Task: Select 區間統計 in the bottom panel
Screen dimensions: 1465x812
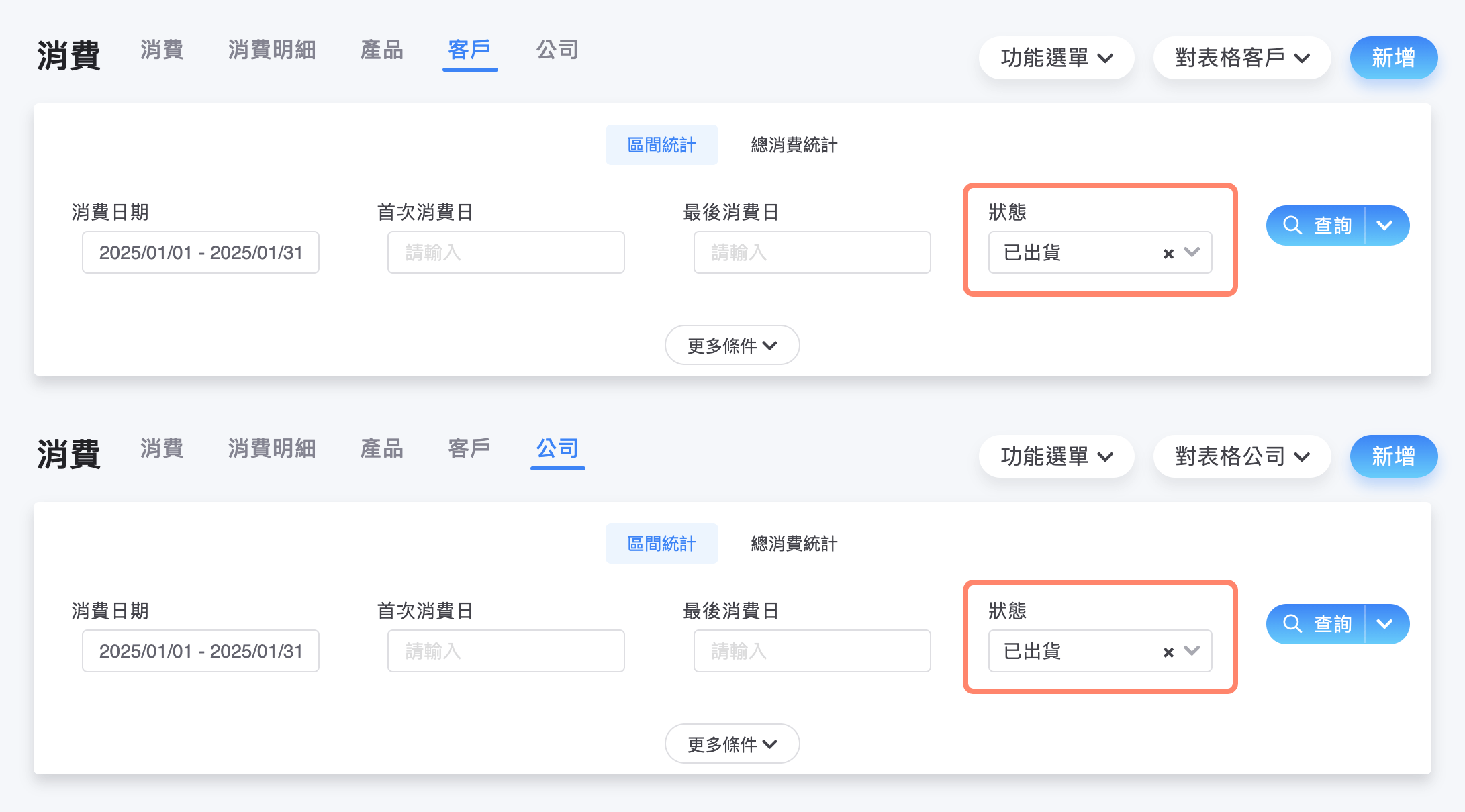Action: [661, 544]
